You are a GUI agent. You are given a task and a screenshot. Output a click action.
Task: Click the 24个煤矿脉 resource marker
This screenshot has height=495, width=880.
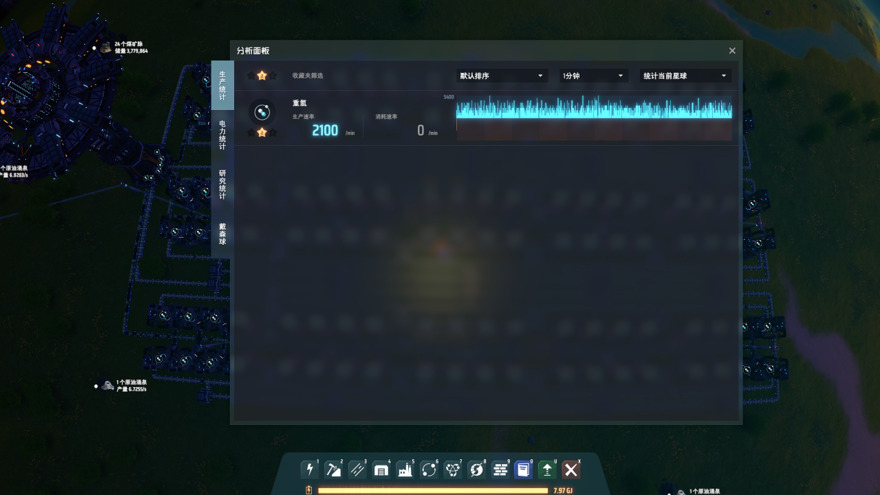(106, 47)
